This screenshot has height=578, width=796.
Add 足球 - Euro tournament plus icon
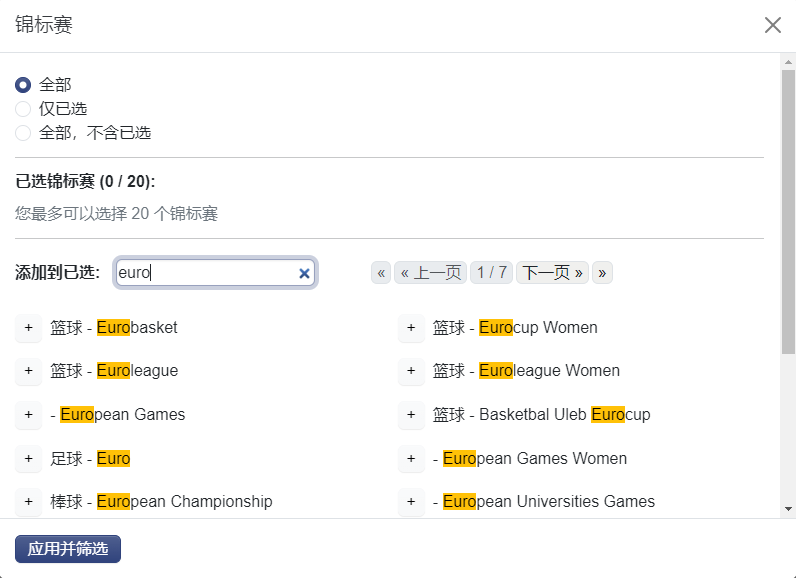(28, 459)
